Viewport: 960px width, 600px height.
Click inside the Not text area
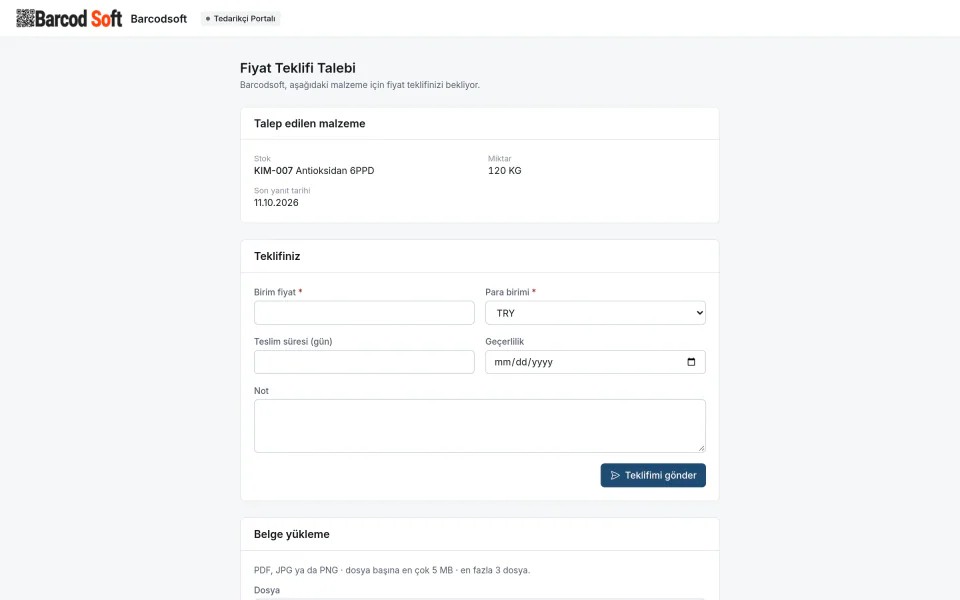(x=479, y=426)
